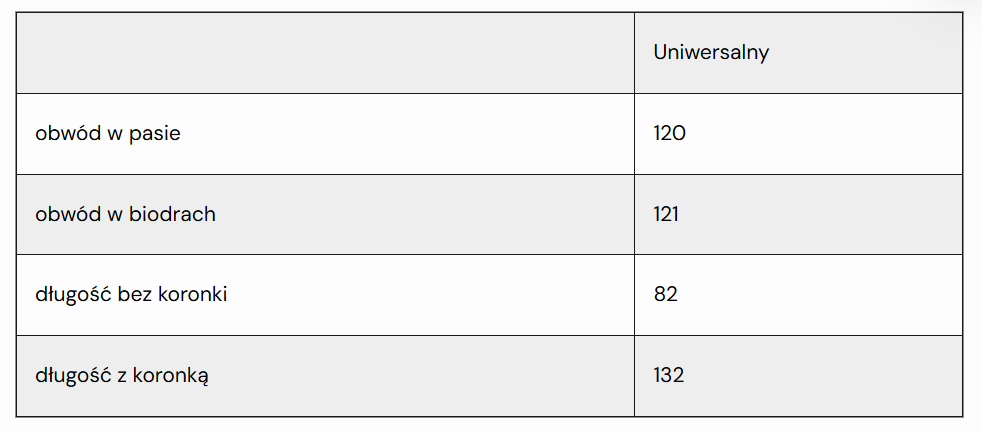Image resolution: width=982 pixels, height=433 pixels.
Task: Click the długość z koronką label
Action: [122, 376]
